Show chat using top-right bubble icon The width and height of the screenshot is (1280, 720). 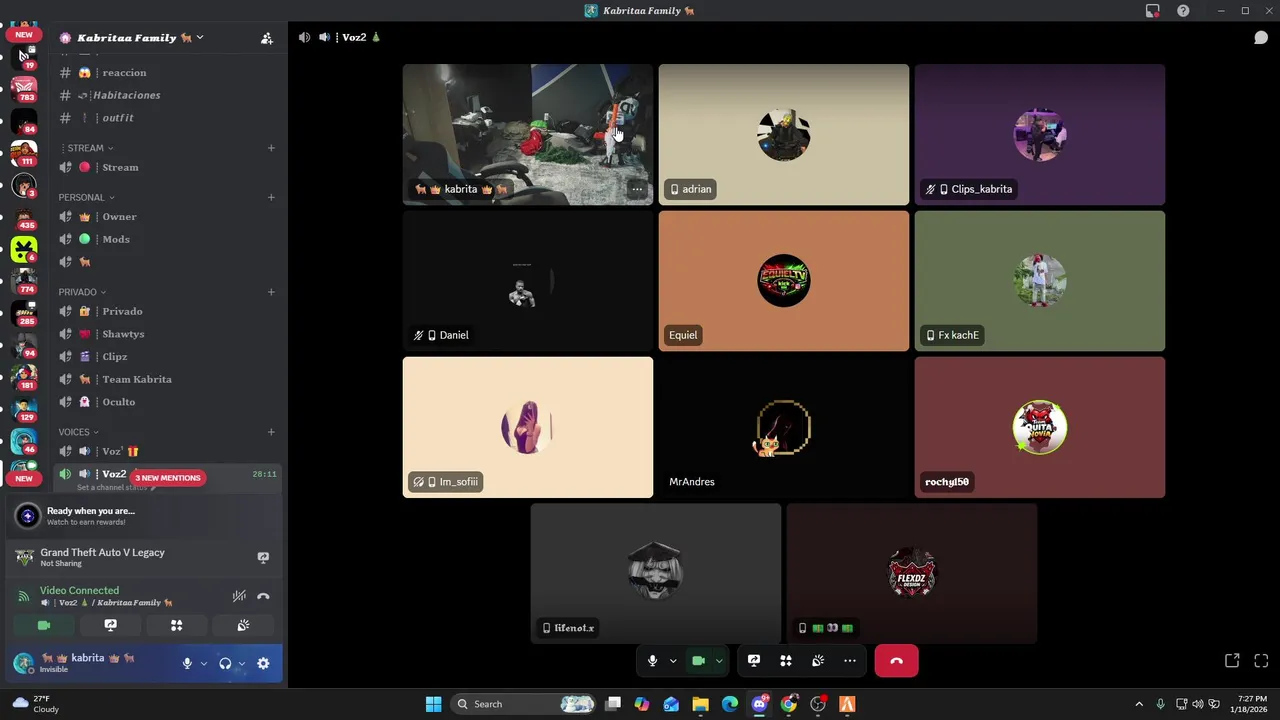pos(1261,38)
